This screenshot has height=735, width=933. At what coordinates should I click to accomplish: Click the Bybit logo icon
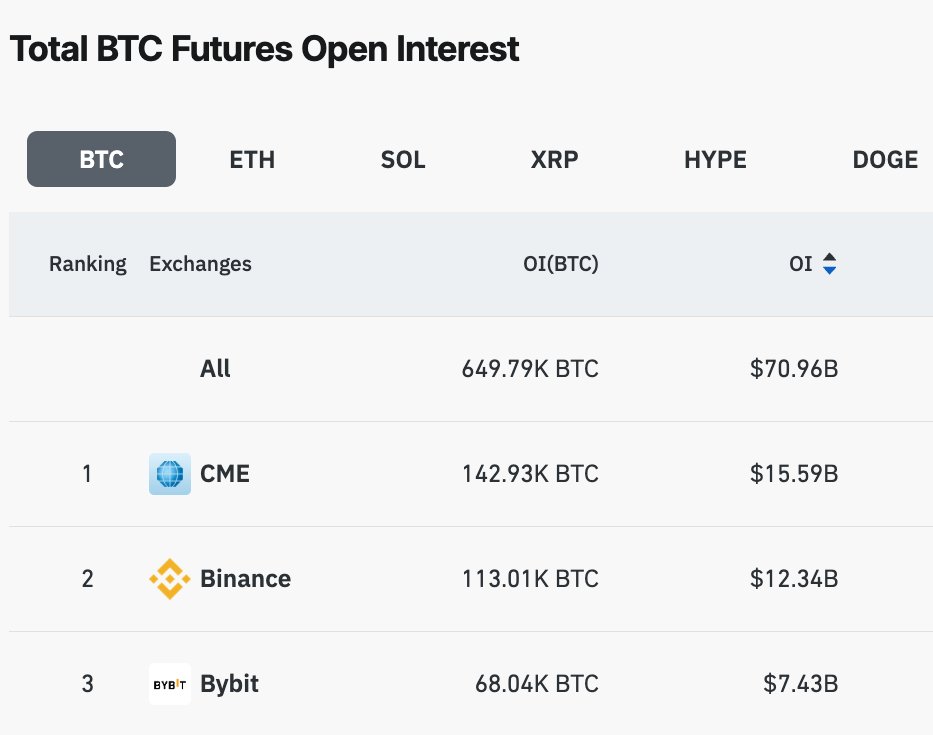coord(169,684)
